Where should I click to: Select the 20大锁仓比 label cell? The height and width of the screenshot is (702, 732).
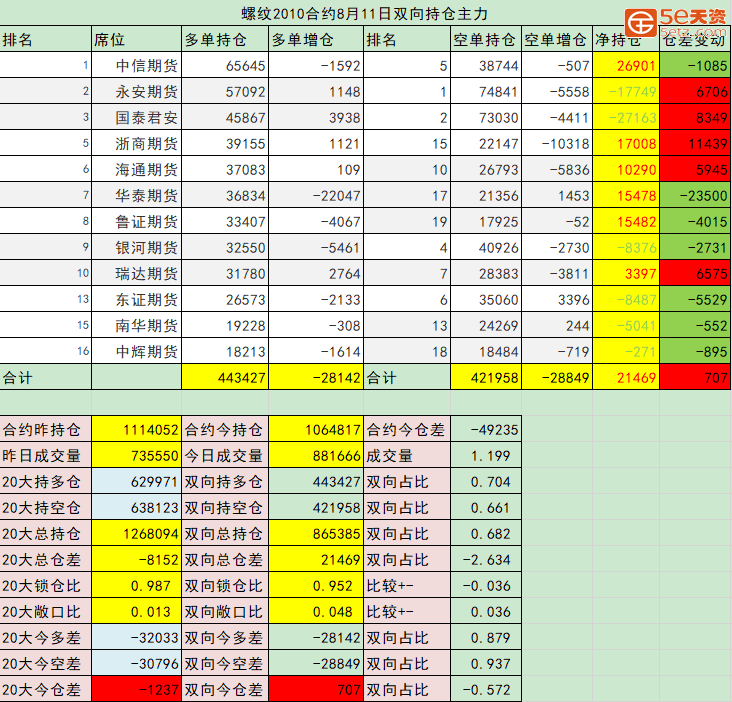tap(45, 585)
